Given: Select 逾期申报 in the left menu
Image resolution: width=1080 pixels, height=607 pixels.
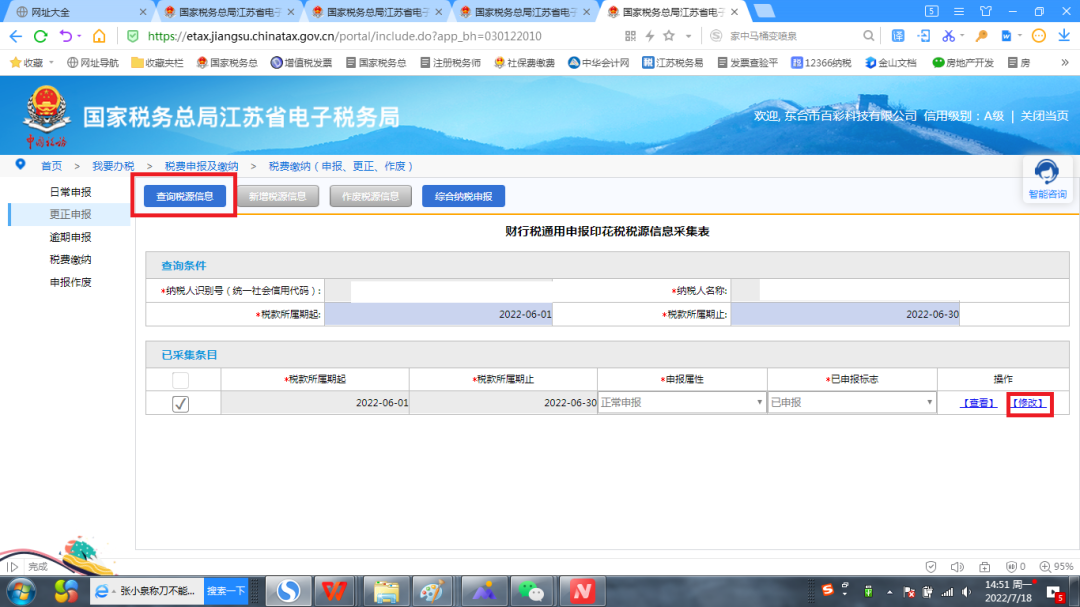Looking at the screenshot, I should click(x=70, y=237).
